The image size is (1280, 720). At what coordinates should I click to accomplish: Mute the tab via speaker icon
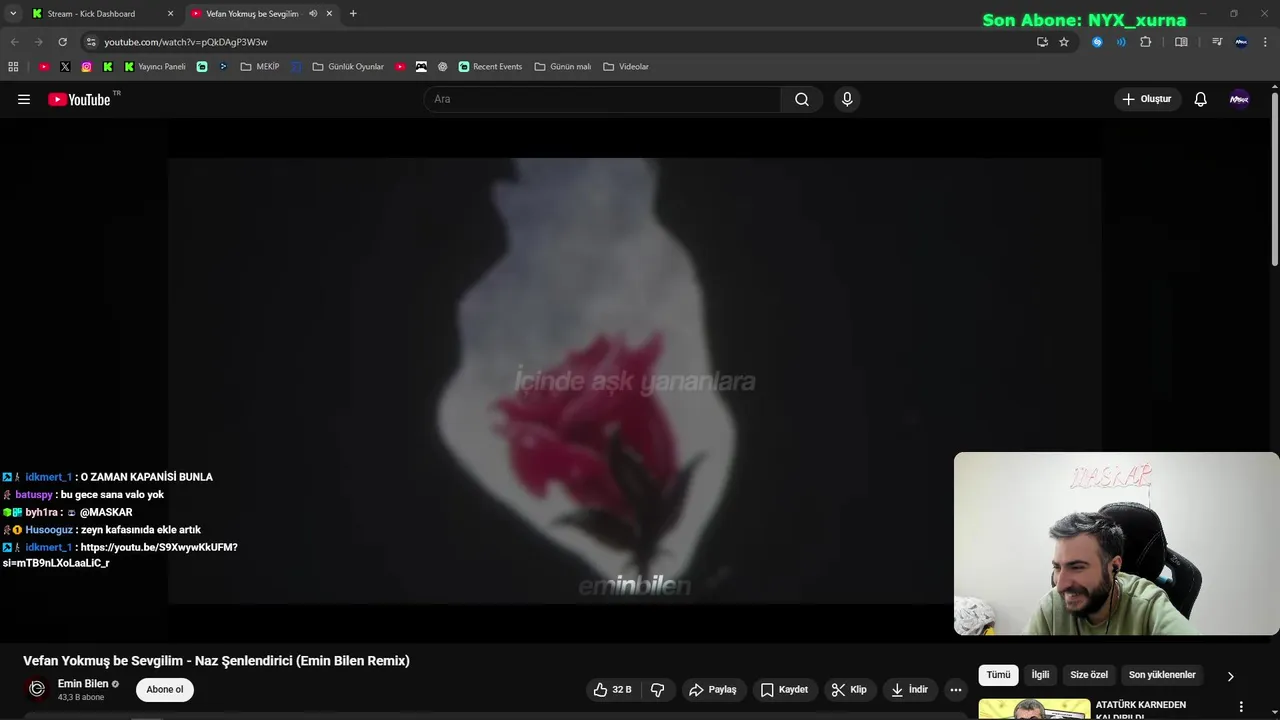[x=313, y=14]
